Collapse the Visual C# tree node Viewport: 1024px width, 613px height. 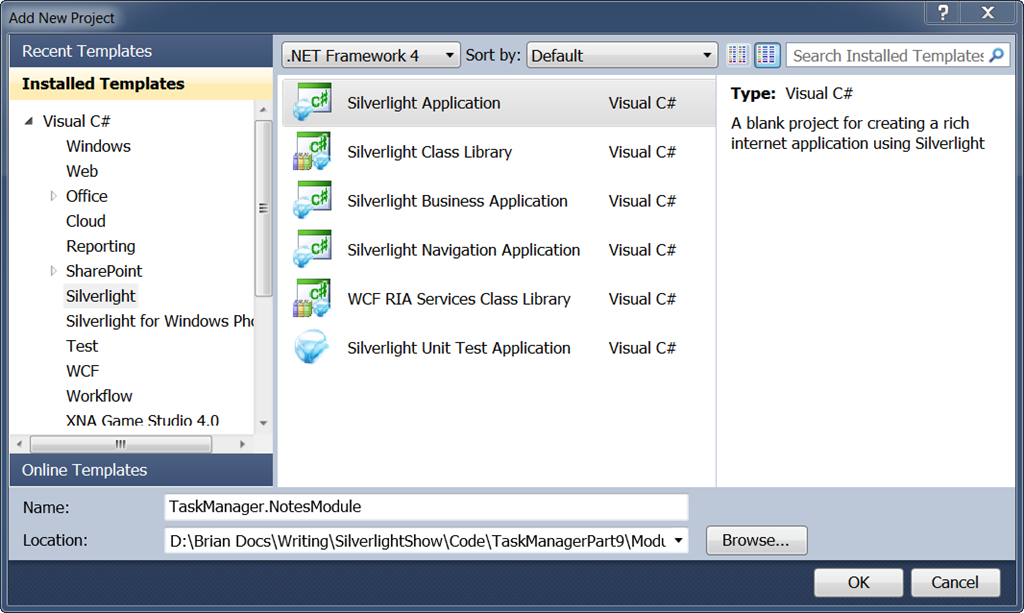(29, 121)
